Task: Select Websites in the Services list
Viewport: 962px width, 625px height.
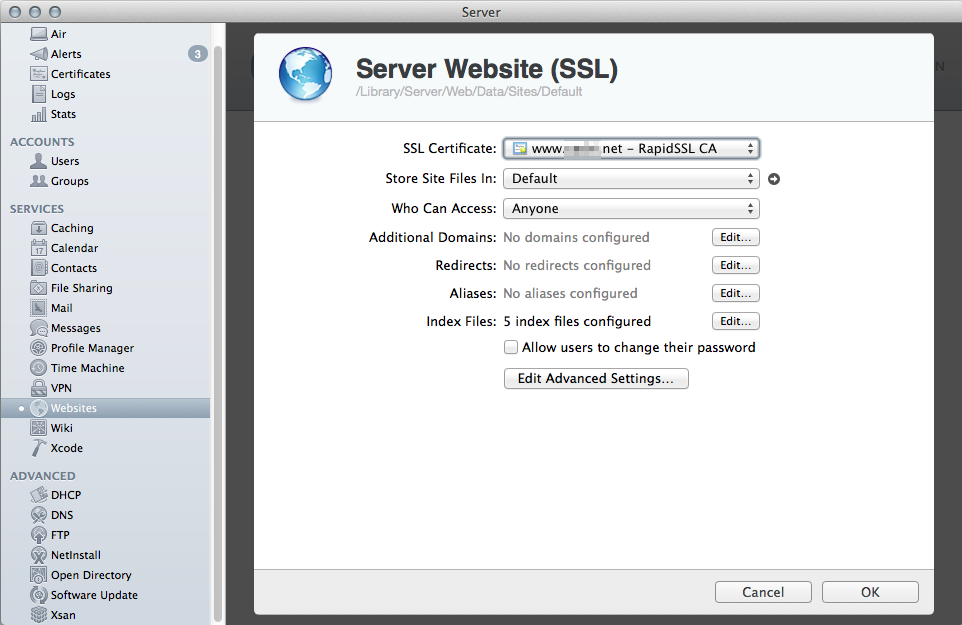Action: (74, 408)
